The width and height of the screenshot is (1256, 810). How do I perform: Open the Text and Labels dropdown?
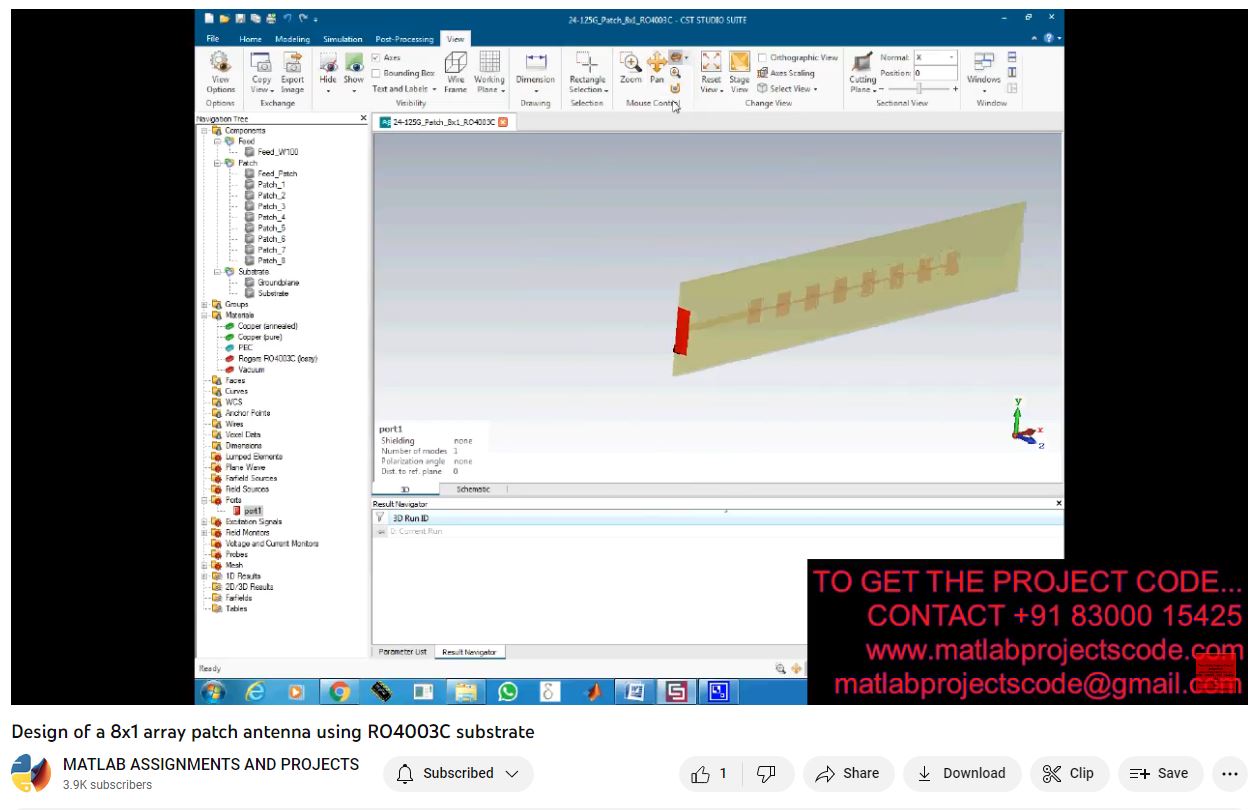(404, 89)
